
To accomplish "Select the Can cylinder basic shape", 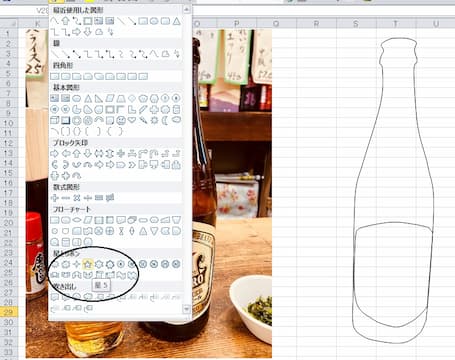I will click(176, 109).
